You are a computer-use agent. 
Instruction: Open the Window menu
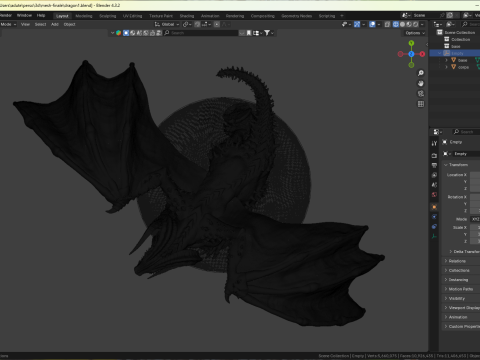point(24,15)
